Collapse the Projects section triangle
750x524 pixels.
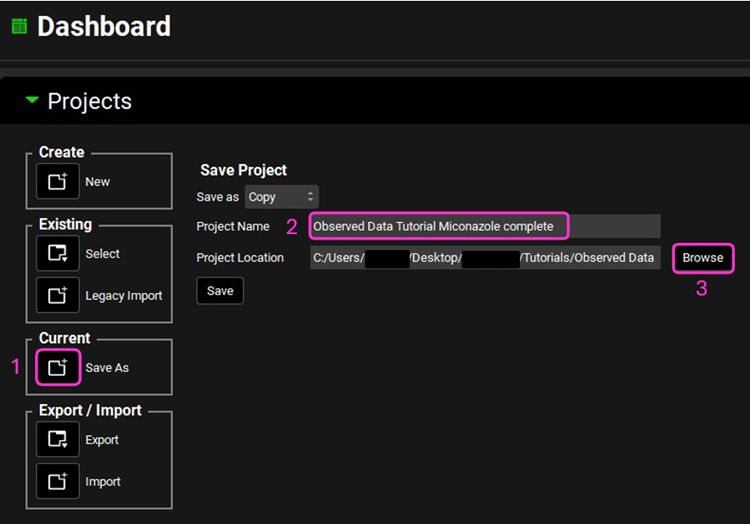32,101
